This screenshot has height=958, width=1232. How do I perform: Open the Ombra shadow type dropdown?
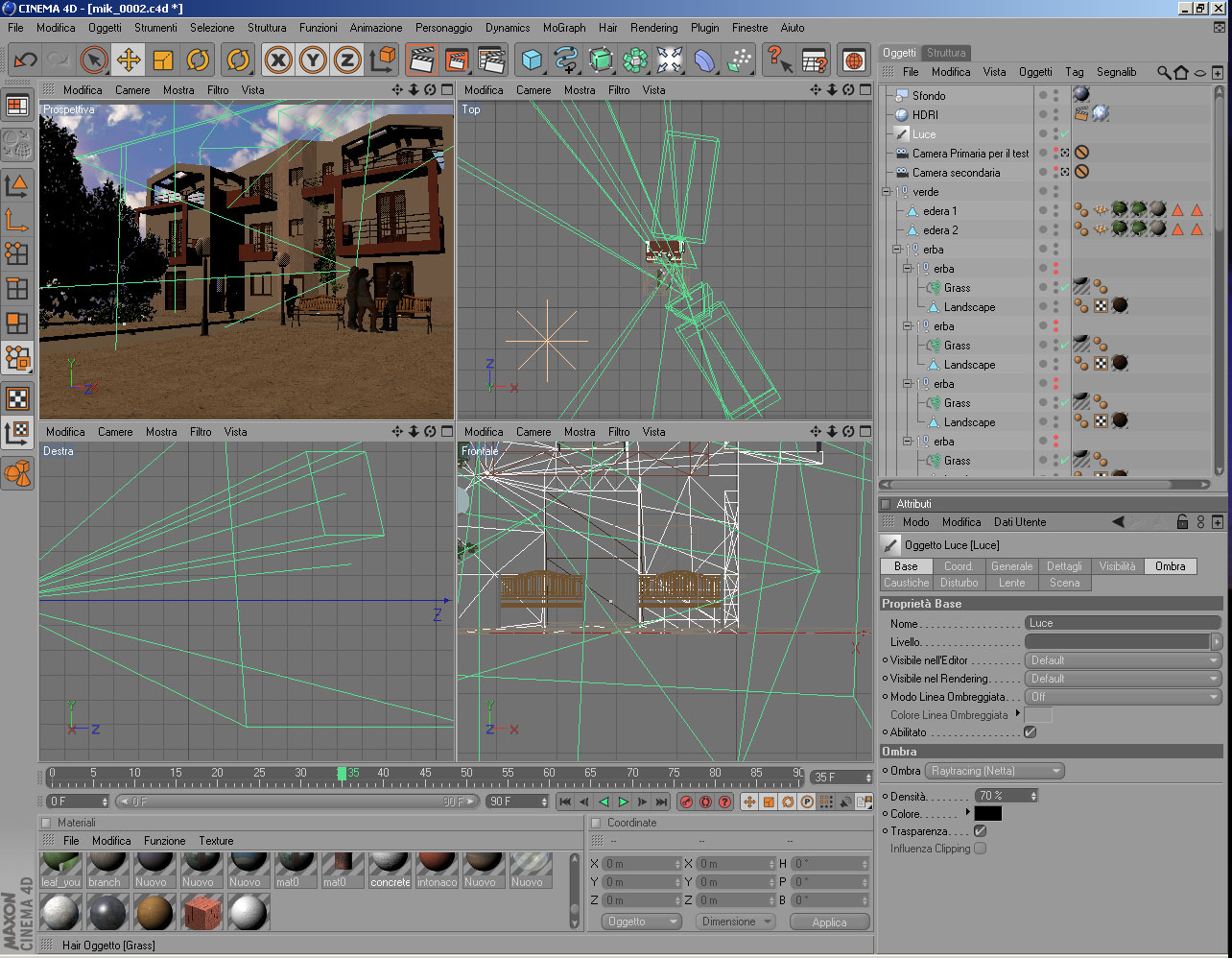click(x=994, y=771)
